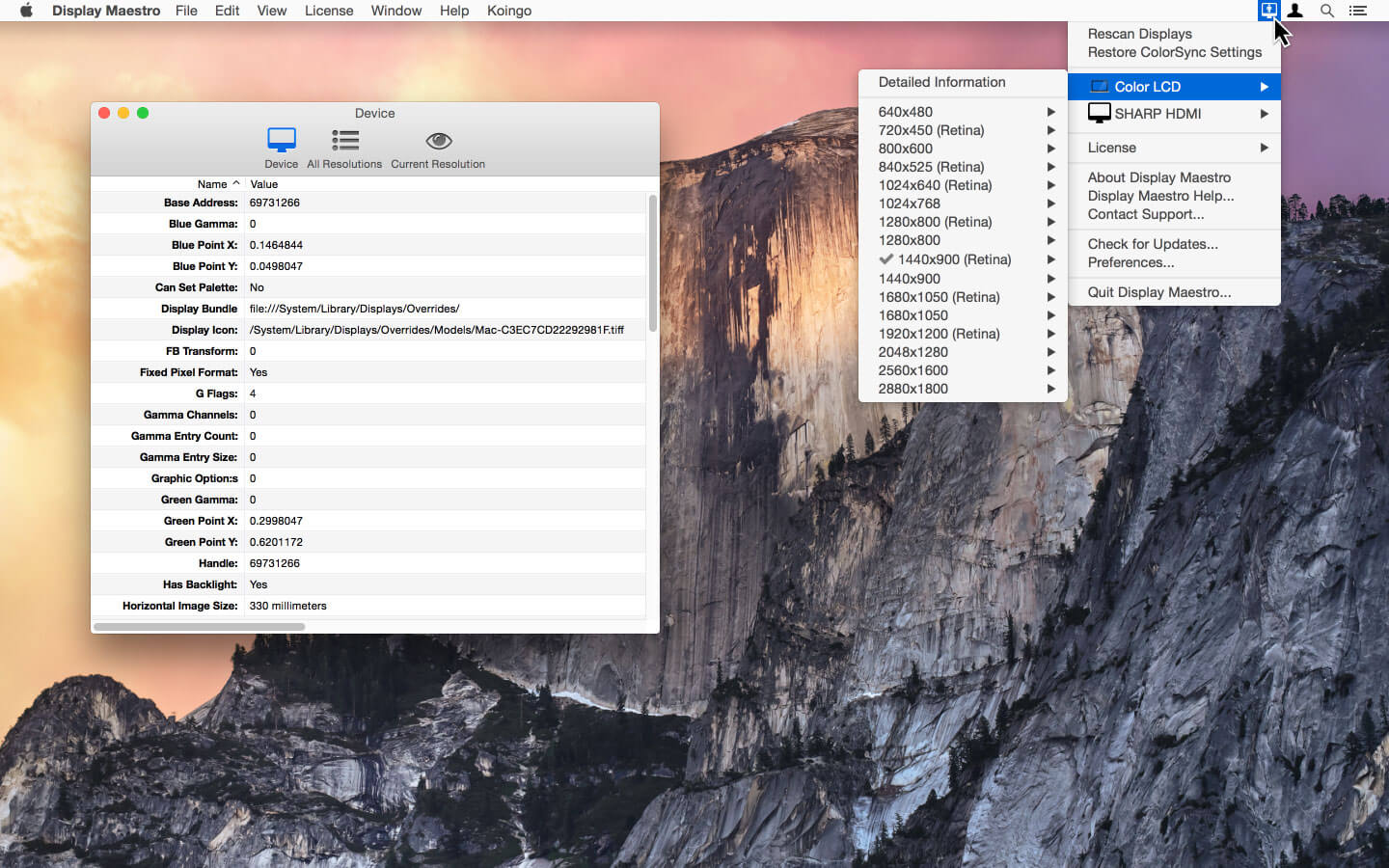Click the Display Maestro menu bar icon
Image resolution: width=1389 pixels, height=868 pixels.
(x=1268, y=11)
